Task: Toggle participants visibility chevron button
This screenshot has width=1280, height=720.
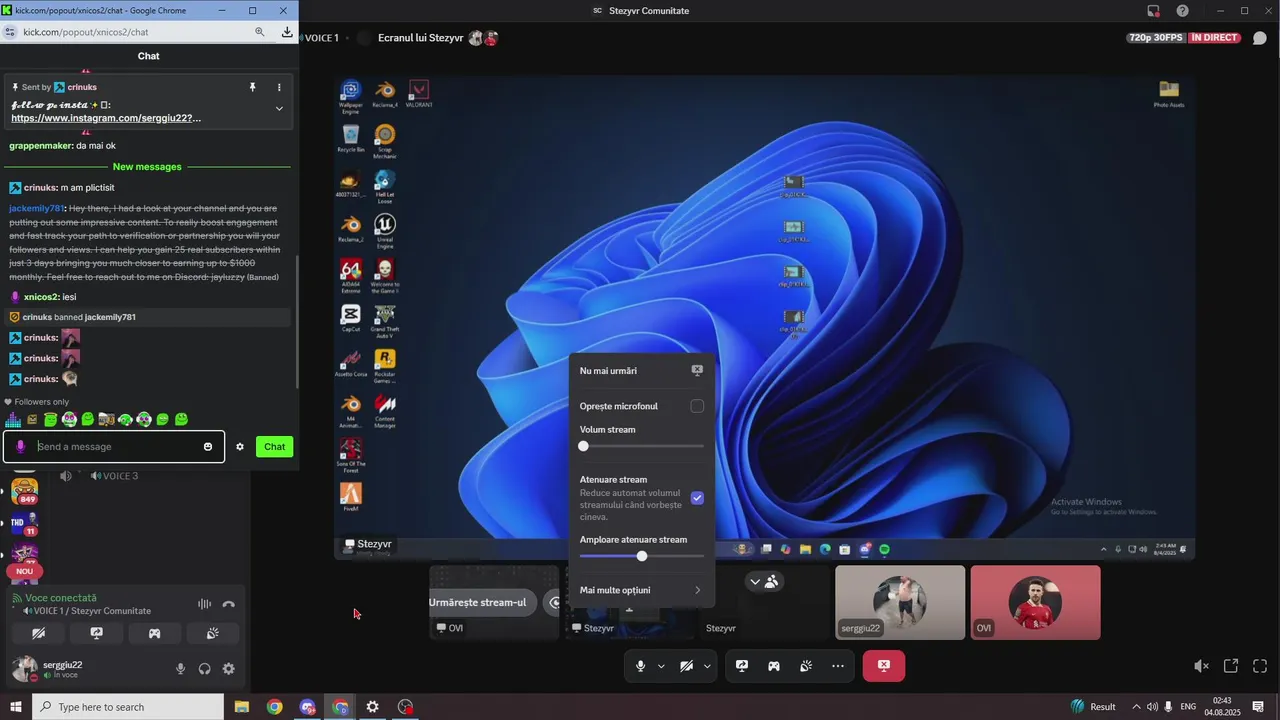Action: point(764,581)
